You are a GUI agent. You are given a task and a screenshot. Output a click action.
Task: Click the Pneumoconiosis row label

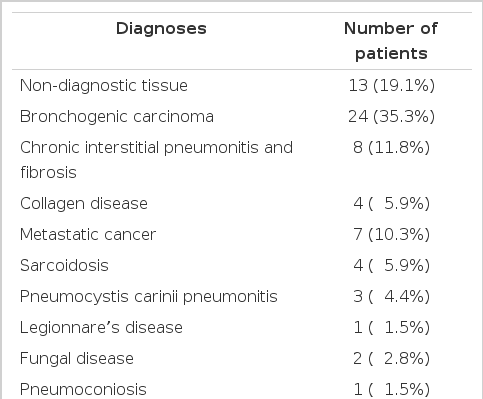click(x=83, y=389)
